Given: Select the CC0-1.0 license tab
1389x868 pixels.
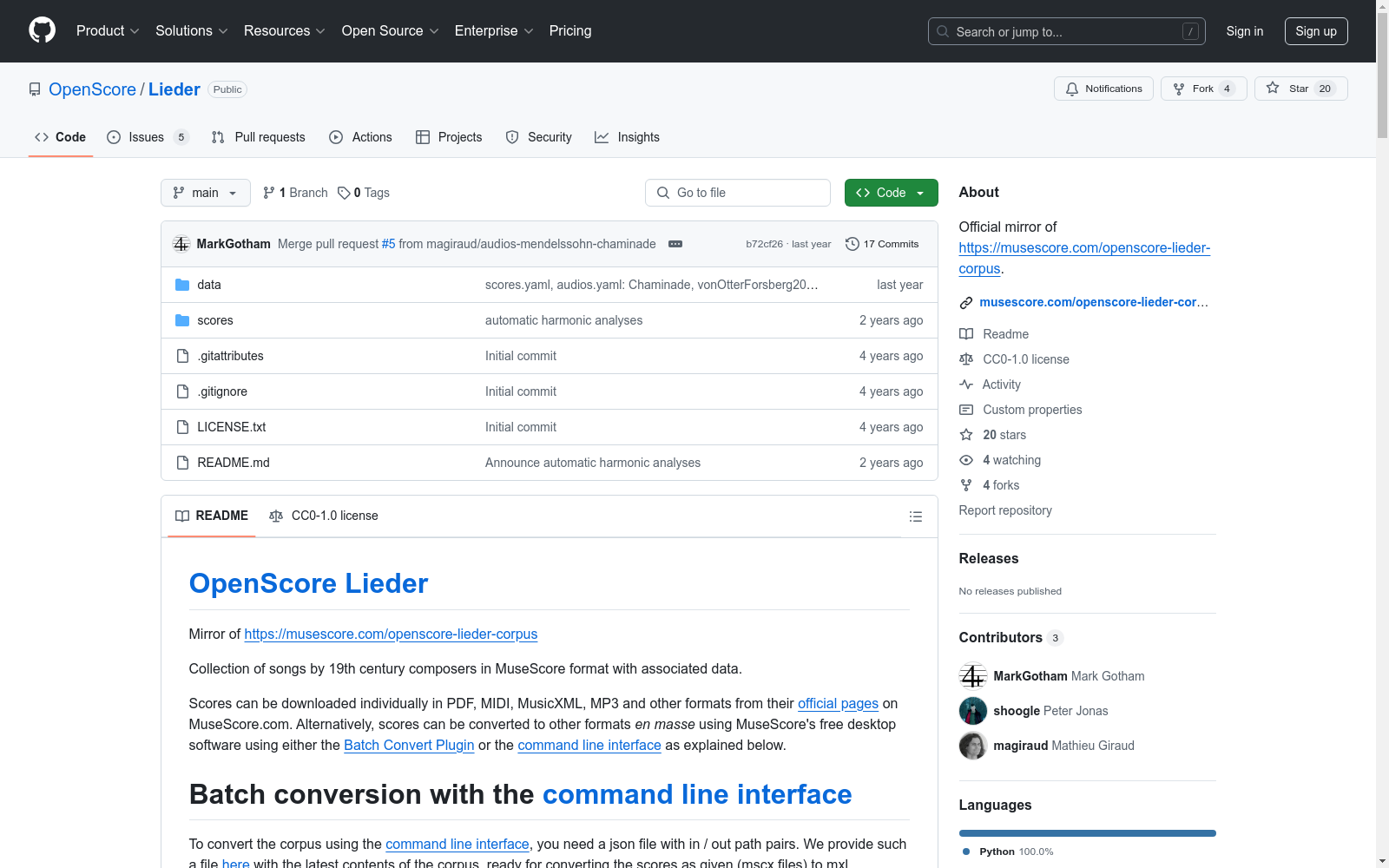Looking at the screenshot, I should click(x=324, y=516).
